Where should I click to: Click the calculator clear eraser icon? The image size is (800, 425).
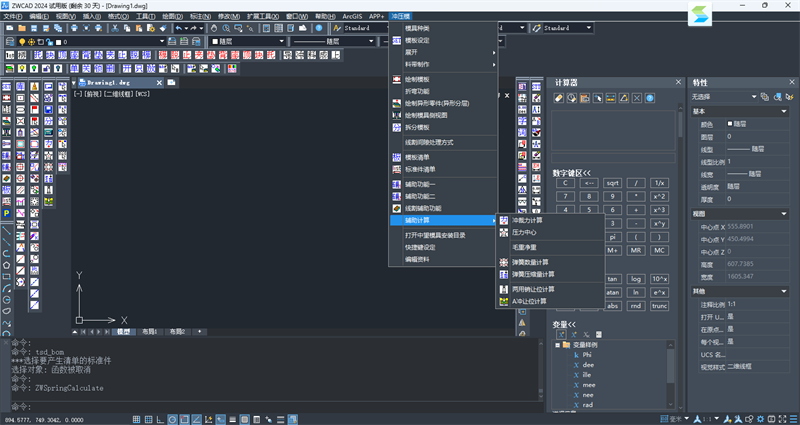point(560,97)
